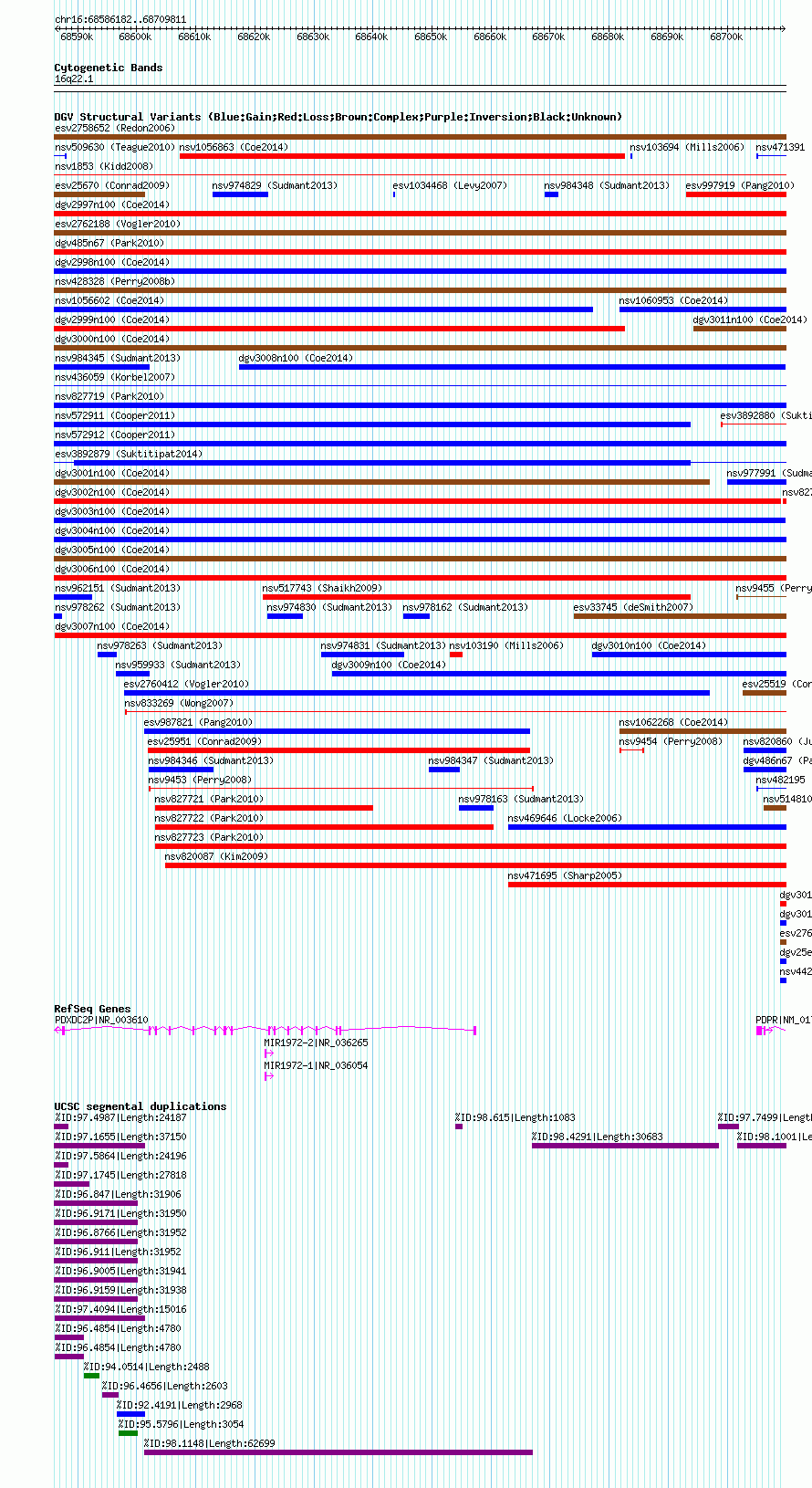
Task: Open esv25951 (Conrad2009) variant
Action: click(204, 741)
